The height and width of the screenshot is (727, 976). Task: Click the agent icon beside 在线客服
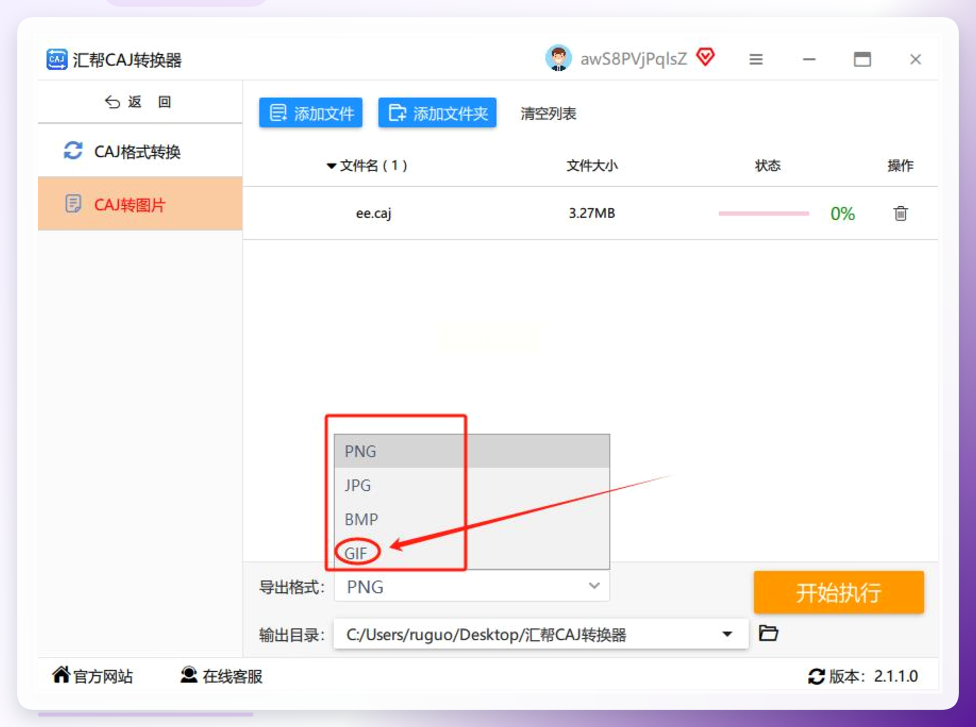(189, 675)
